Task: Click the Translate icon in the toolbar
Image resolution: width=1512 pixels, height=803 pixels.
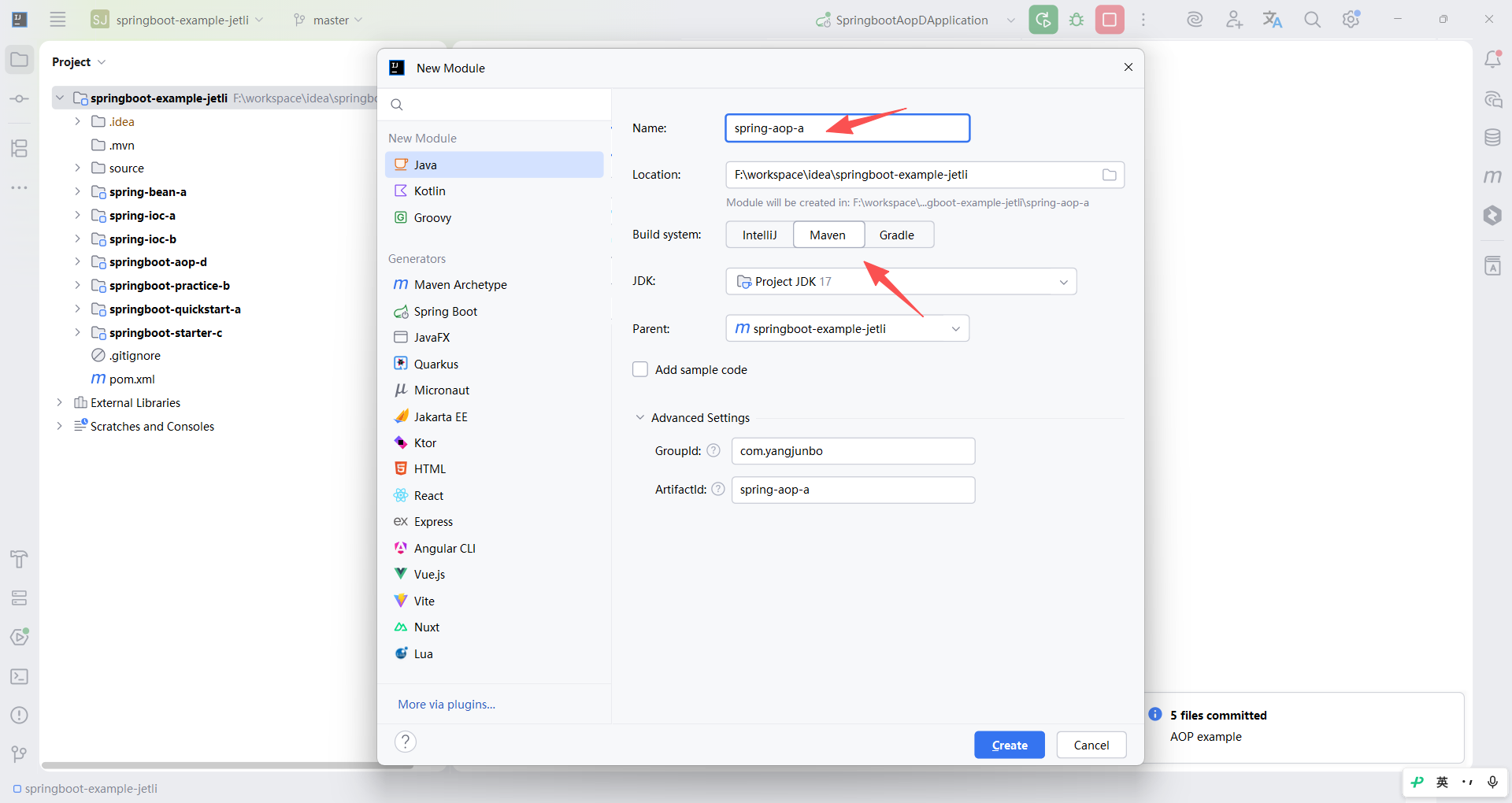Action: [x=1273, y=20]
